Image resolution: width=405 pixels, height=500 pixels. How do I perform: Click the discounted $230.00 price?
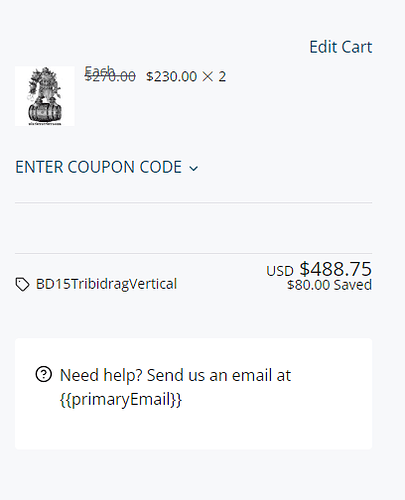pos(172,77)
